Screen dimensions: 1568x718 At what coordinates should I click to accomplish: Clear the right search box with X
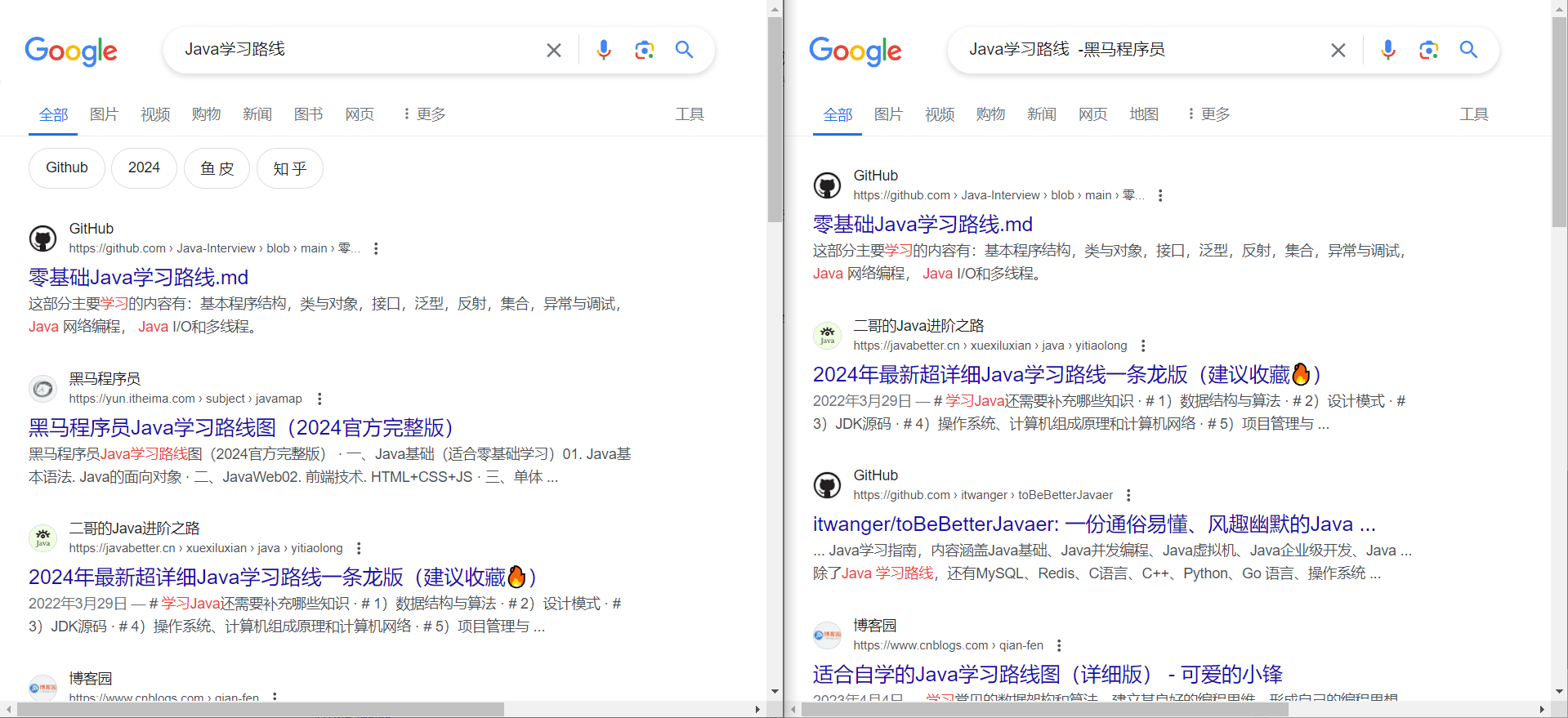1338,51
